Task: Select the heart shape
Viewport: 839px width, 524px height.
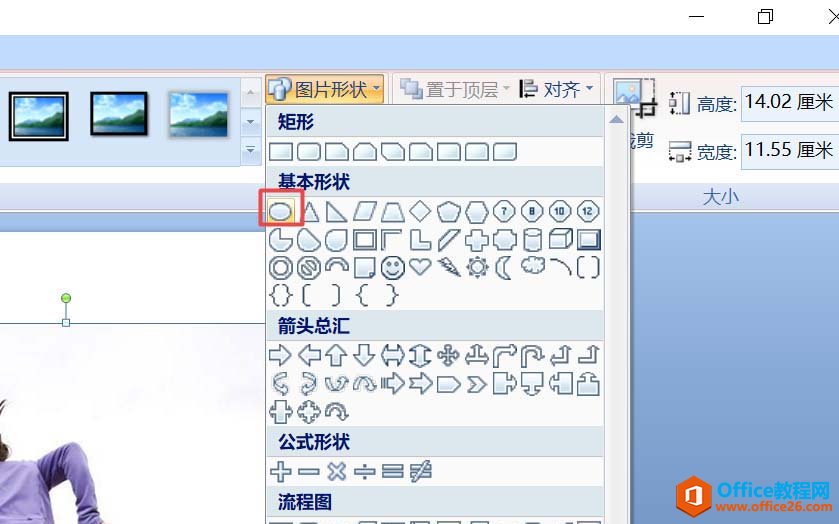Action: pyautogui.click(x=420, y=266)
